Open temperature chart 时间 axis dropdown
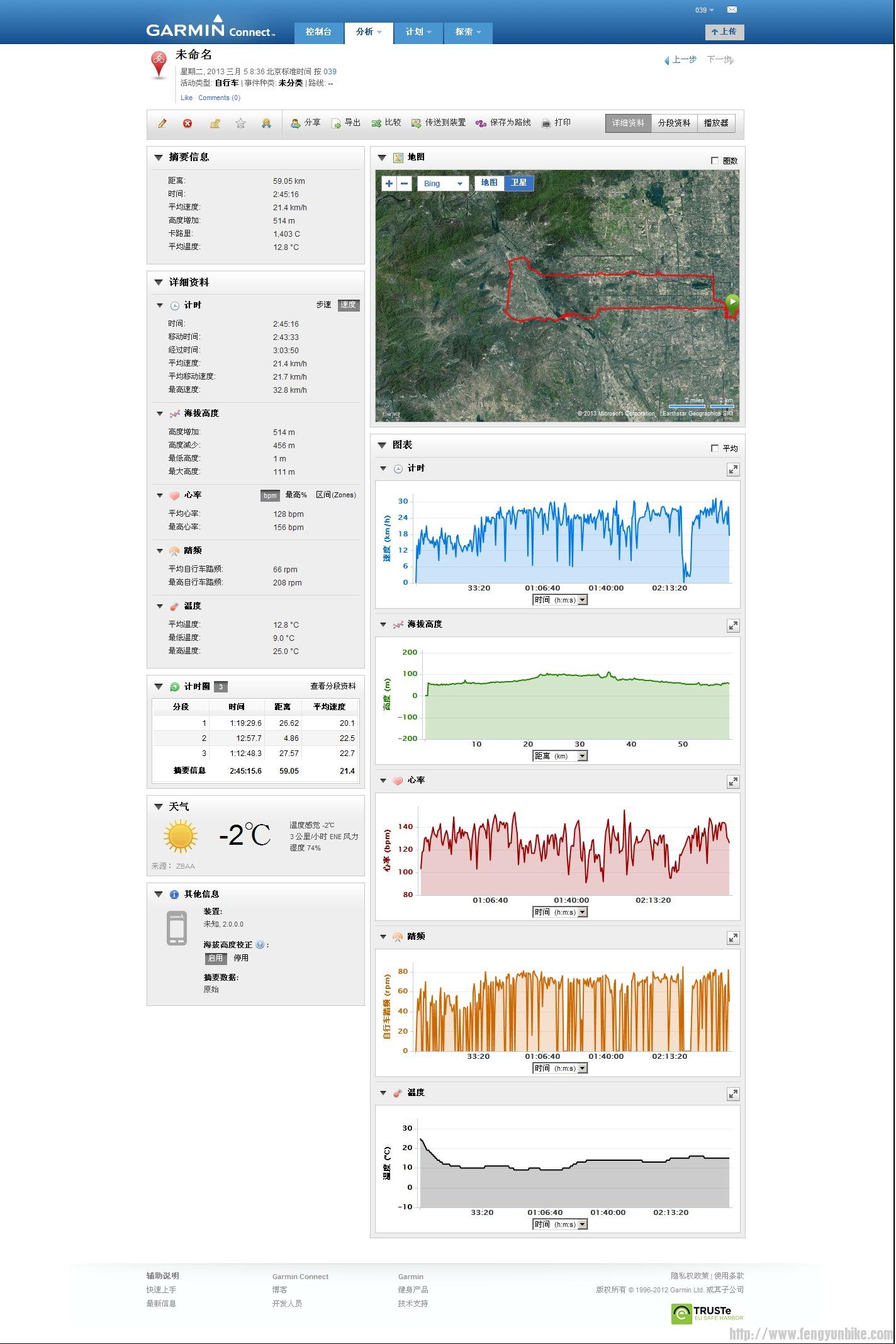896x1344 pixels. pyautogui.click(x=560, y=1224)
